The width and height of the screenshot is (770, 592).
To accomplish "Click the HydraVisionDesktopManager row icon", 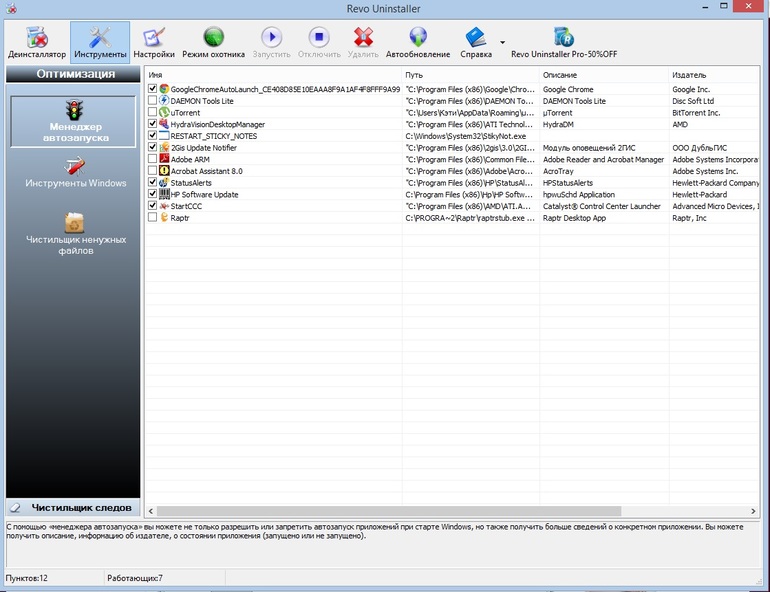I will (164, 124).
